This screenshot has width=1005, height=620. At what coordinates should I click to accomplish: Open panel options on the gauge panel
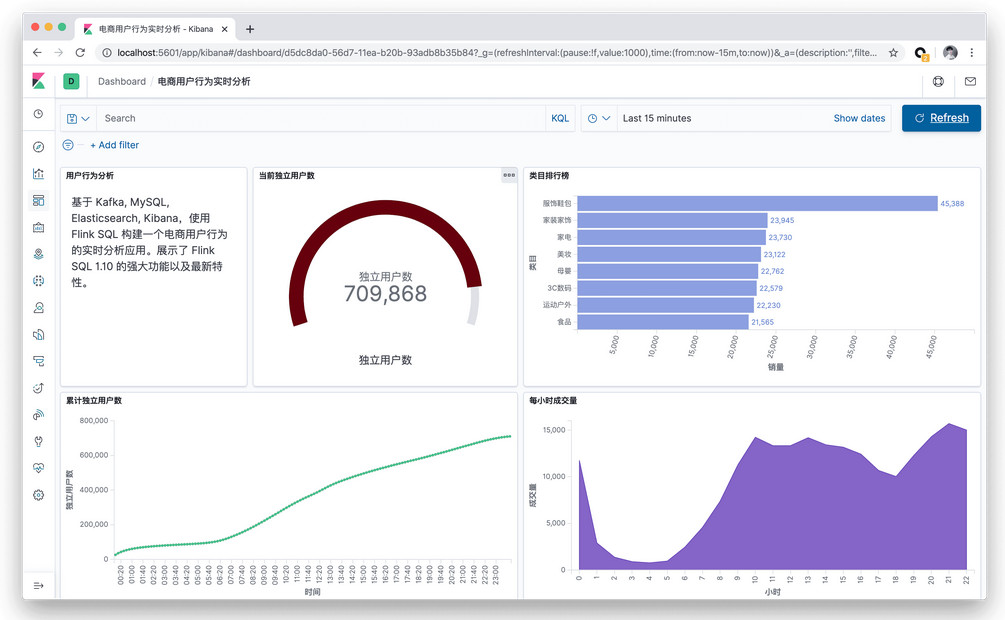pyautogui.click(x=509, y=175)
